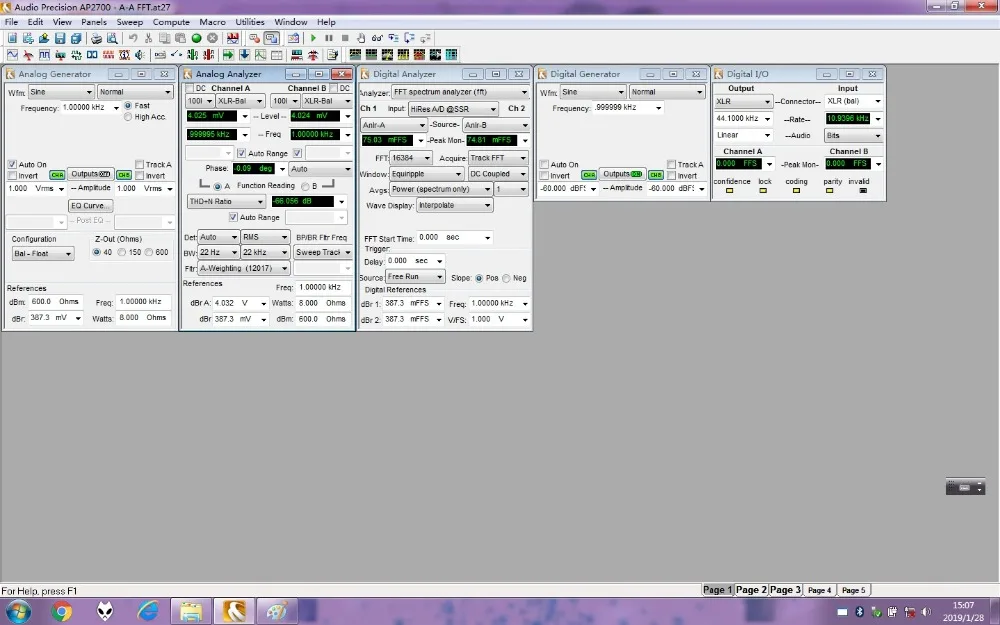The image size is (1000, 625).
Task: Click Outputs button in Digital Generator
Action: click(x=622, y=174)
